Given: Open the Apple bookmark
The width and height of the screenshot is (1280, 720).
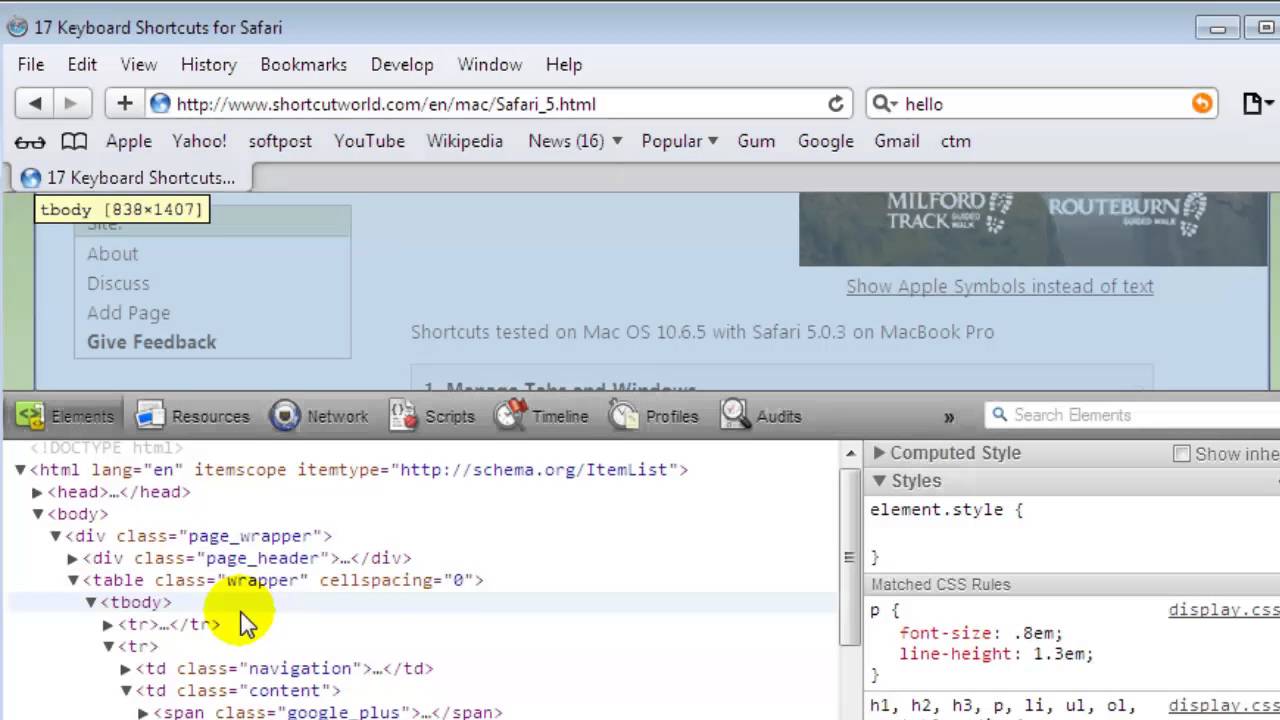Looking at the screenshot, I should coord(129,141).
